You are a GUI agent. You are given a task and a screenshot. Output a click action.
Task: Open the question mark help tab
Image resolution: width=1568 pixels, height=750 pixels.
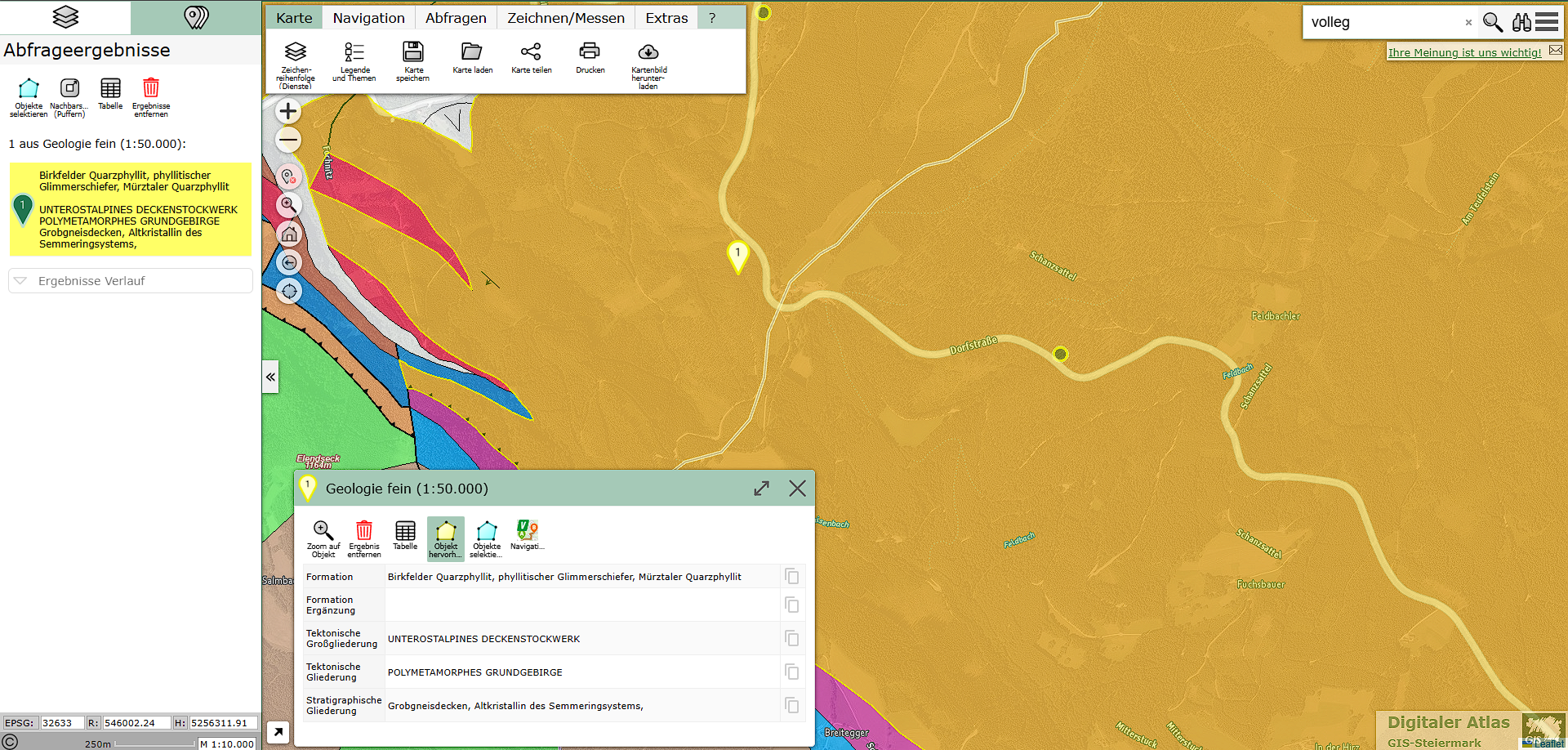point(712,18)
